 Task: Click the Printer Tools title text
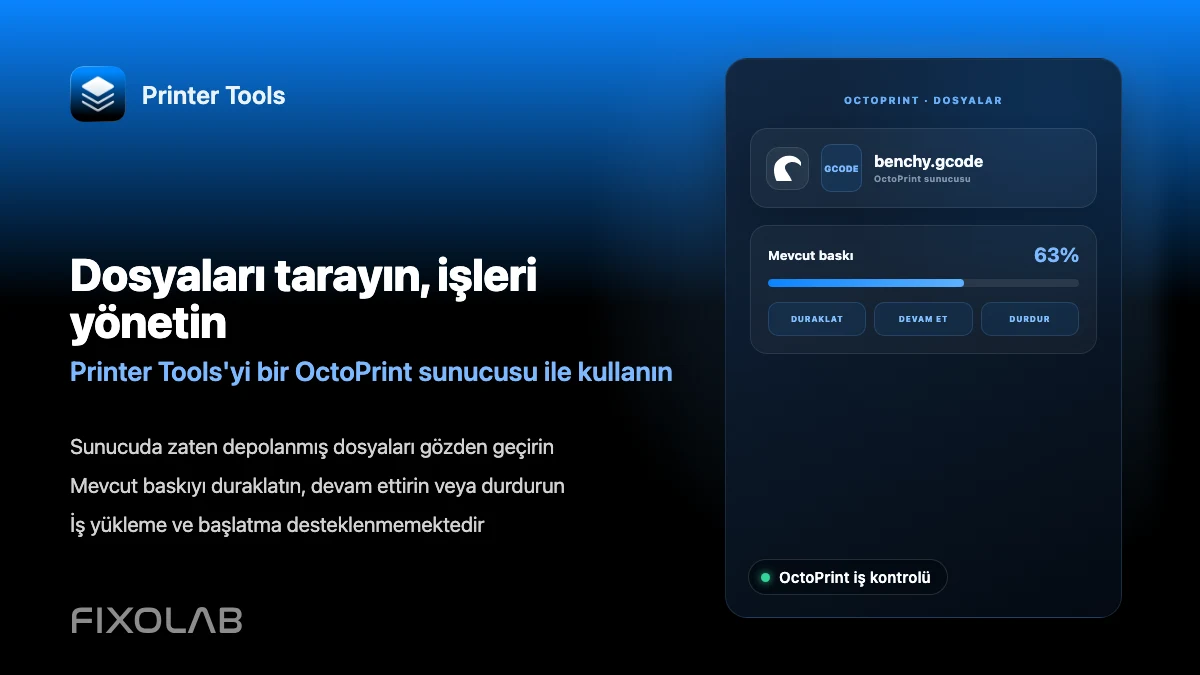(x=214, y=96)
